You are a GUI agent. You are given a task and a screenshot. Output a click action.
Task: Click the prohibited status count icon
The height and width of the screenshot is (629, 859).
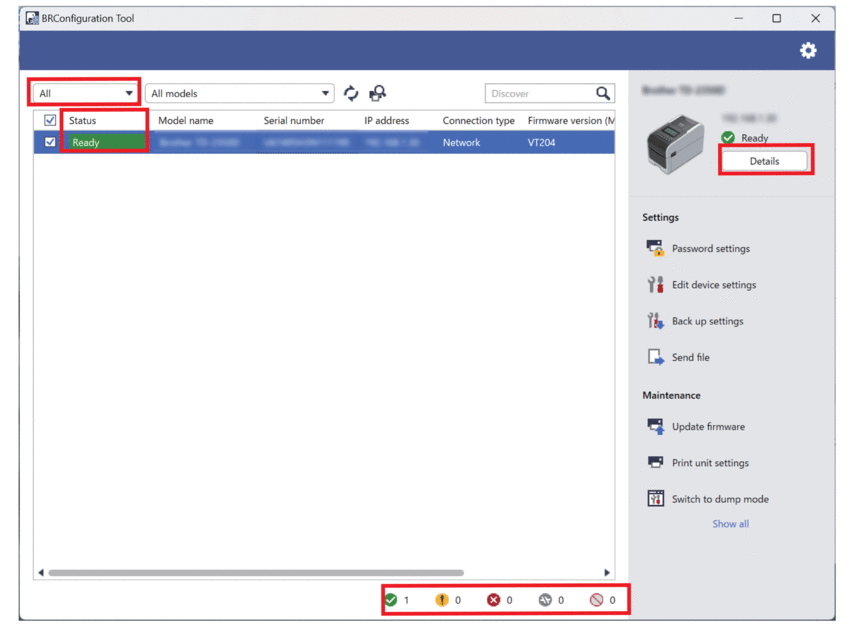596,600
